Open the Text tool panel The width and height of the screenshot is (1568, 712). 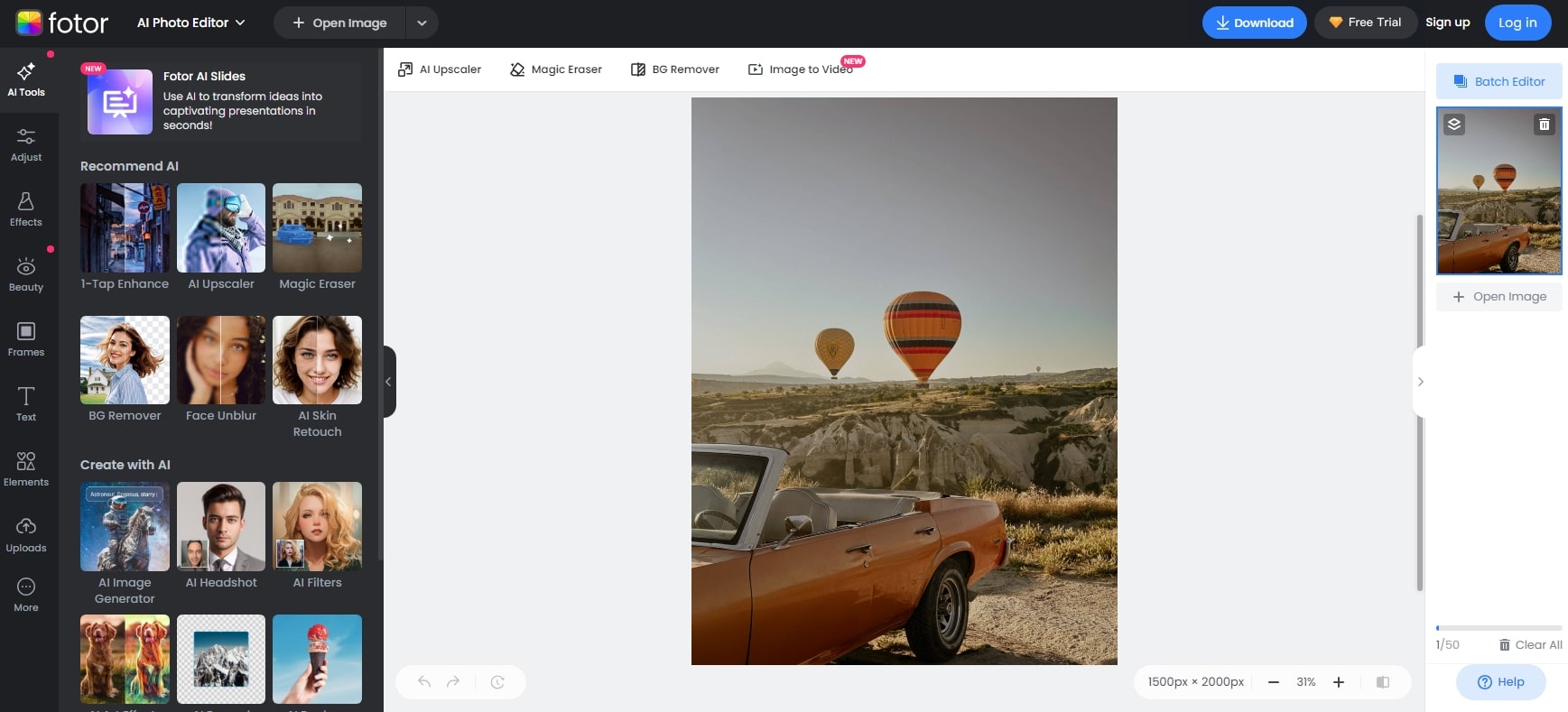pos(26,404)
